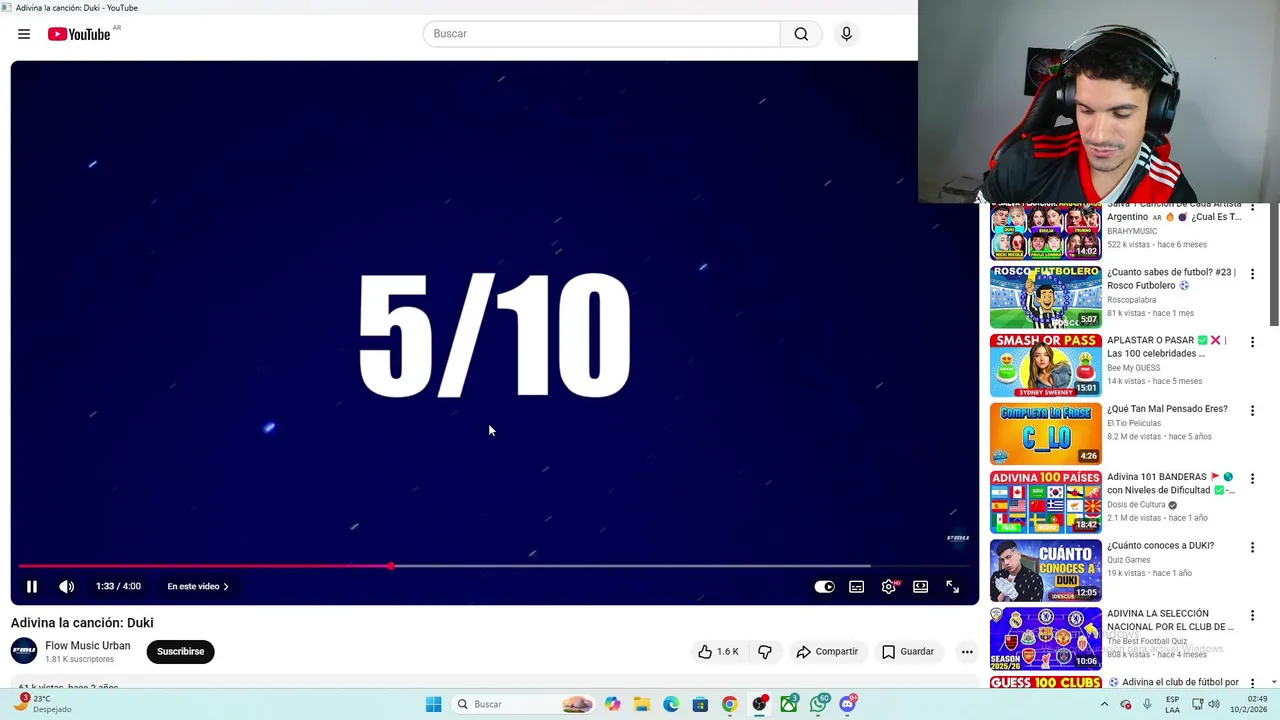Toggle subtitles on the video

click(x=857, y=587)
